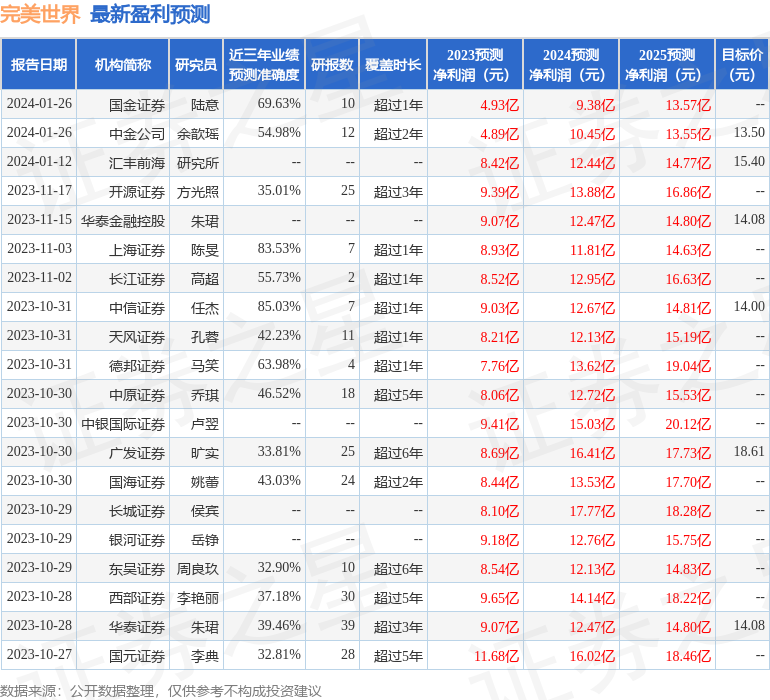Click researcher name 马笑

click(x=205, y=366)
